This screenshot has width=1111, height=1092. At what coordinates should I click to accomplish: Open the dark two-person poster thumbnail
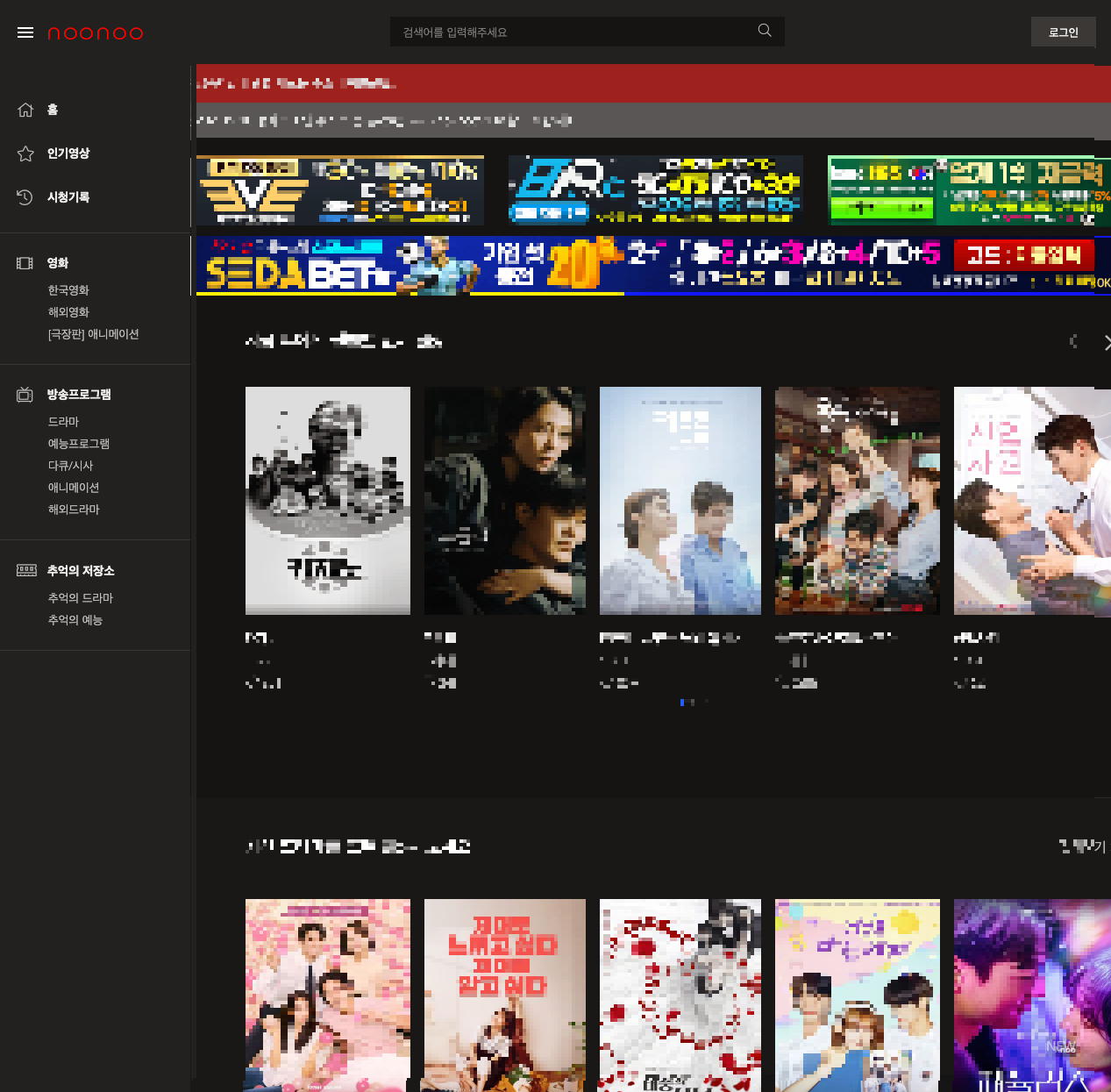coord(505,501)
